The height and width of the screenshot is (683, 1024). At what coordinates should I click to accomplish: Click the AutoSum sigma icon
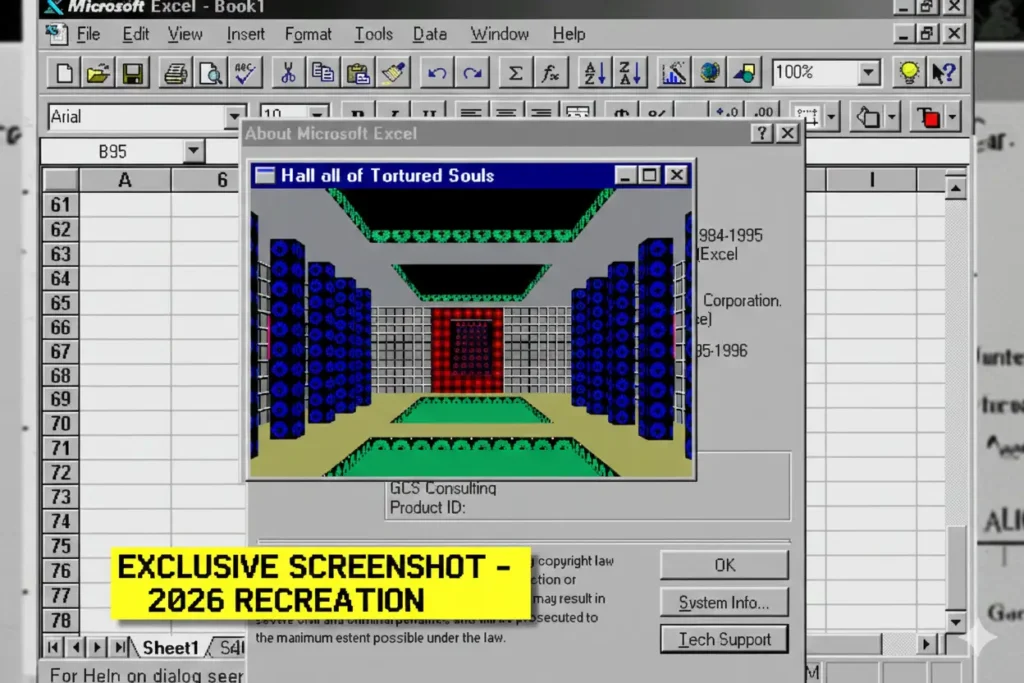(515, 73)
